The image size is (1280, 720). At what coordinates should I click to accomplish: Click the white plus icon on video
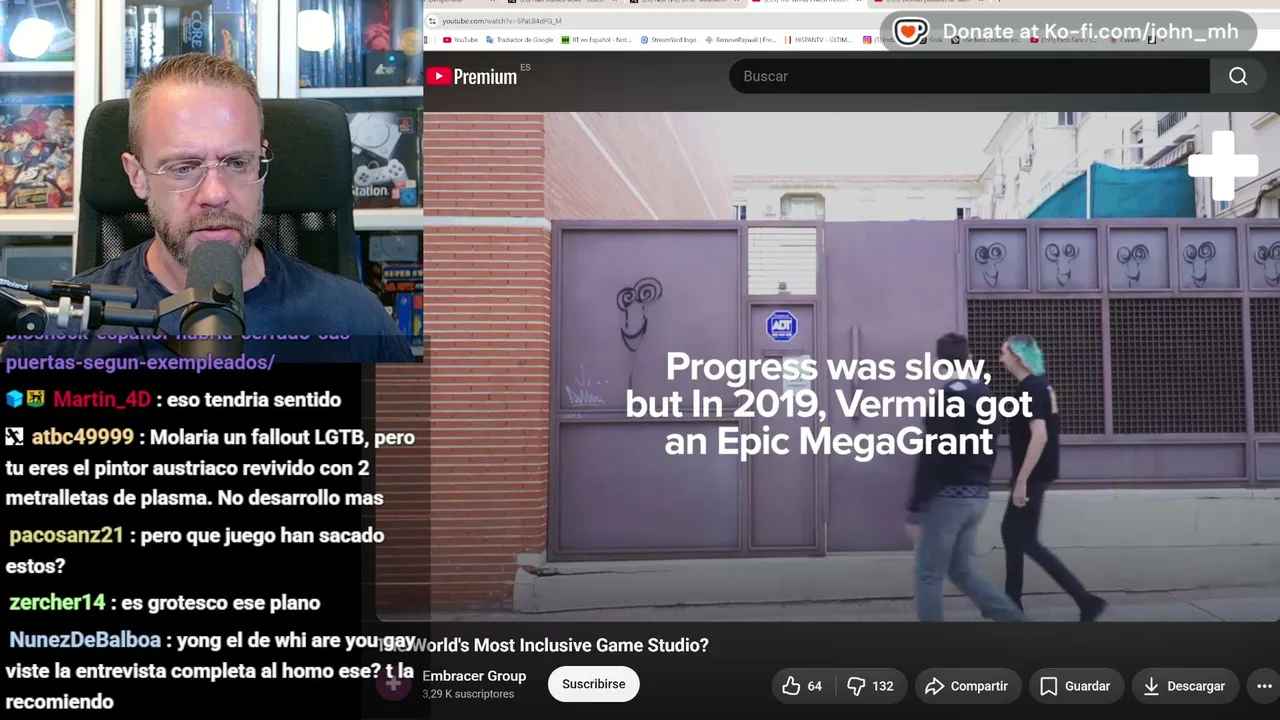pos(1223,166)
